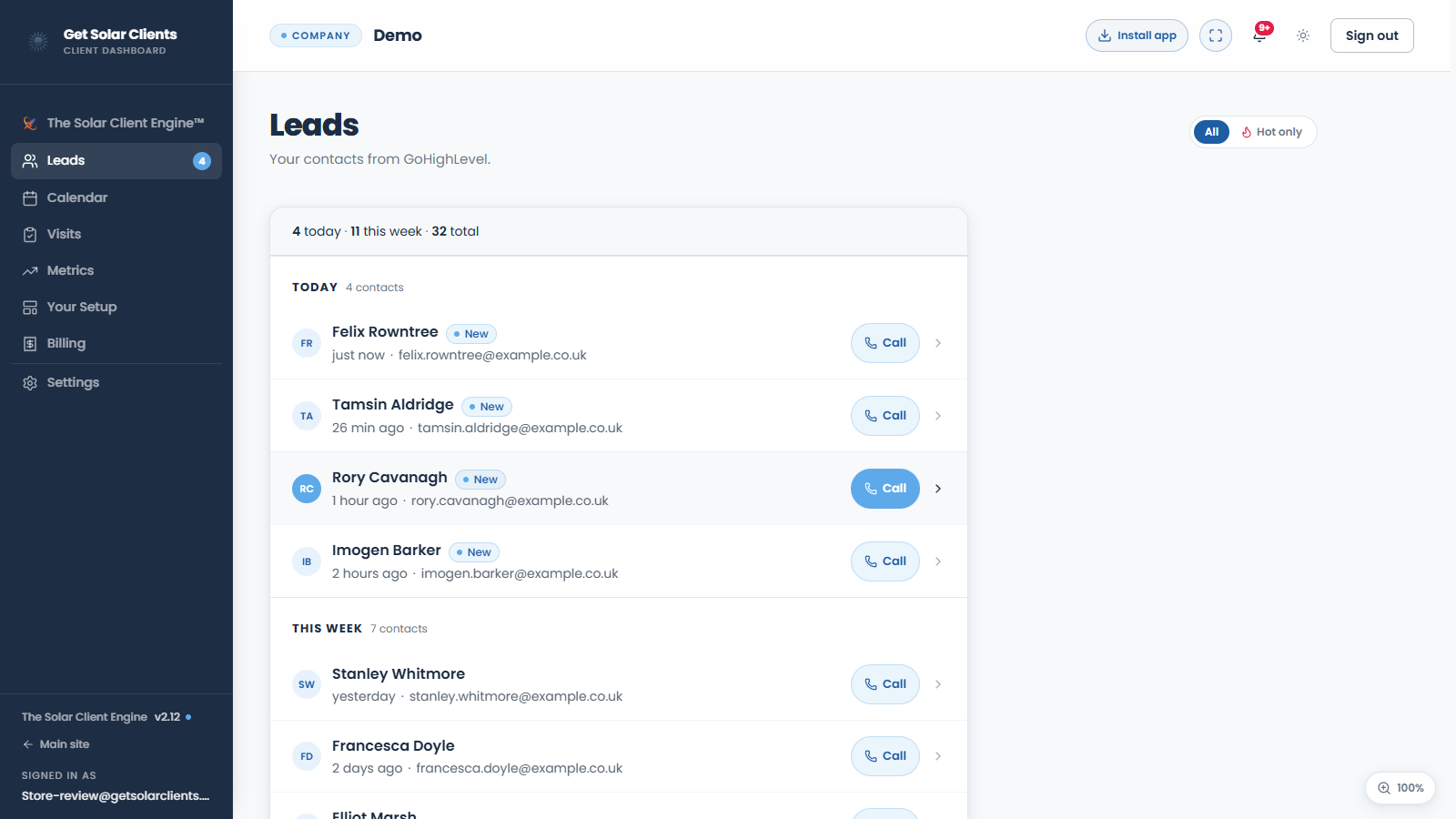Expand Stanley Whitmore's row chevron
This screenshot has width=1456, height=819.
pyautogui.click(x=938, y=684)
